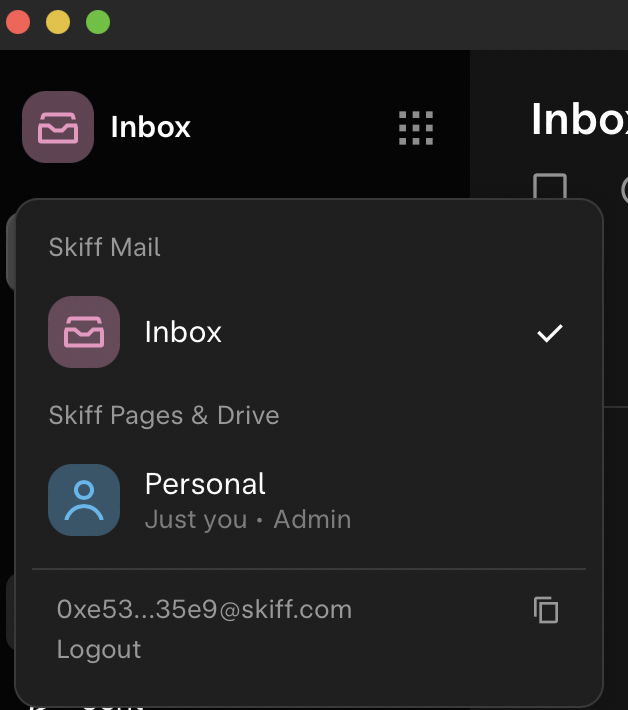Toggle the select-all checkbox in the mail list
Image resolution: width=628 pixels, height=710 pixels.
(550, 187)
